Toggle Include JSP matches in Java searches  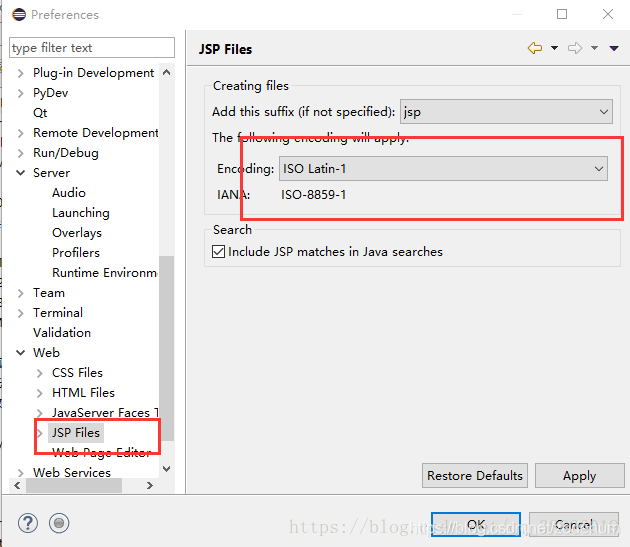pyautogui.click(x=218, y=252)
